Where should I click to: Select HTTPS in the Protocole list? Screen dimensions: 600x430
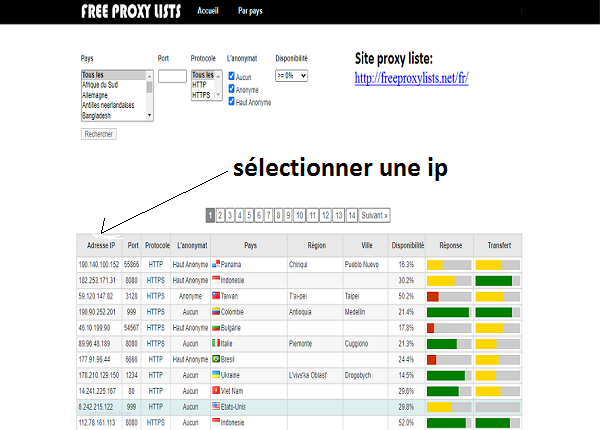pyautogui.click(x=203, y=95)
